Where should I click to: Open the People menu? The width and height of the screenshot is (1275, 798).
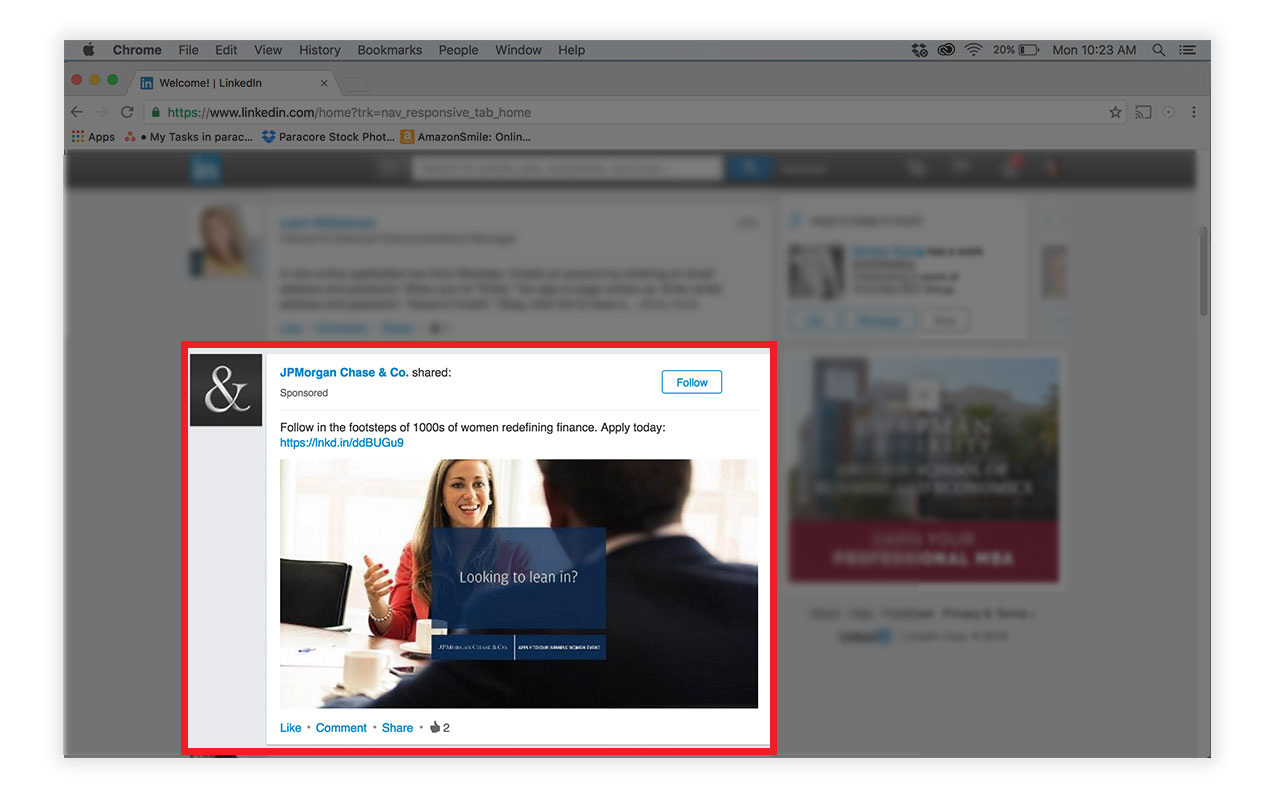click(458, 50)
